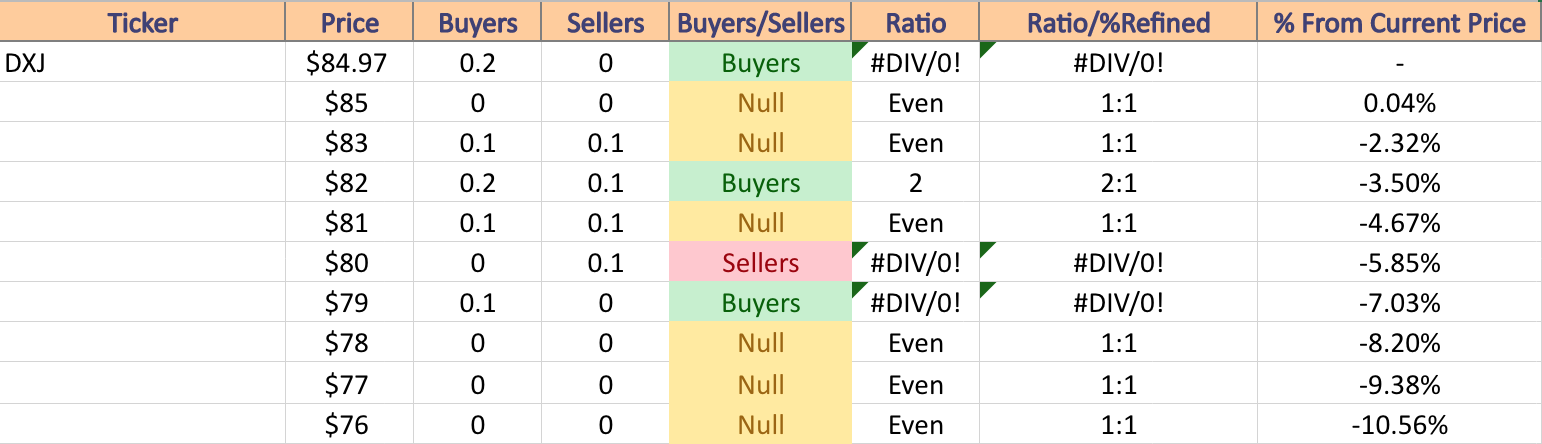This screenshot has height=444, width=1542.
Task: Click the -5.85% percentage cell
Action: [x=1400, y=263]
